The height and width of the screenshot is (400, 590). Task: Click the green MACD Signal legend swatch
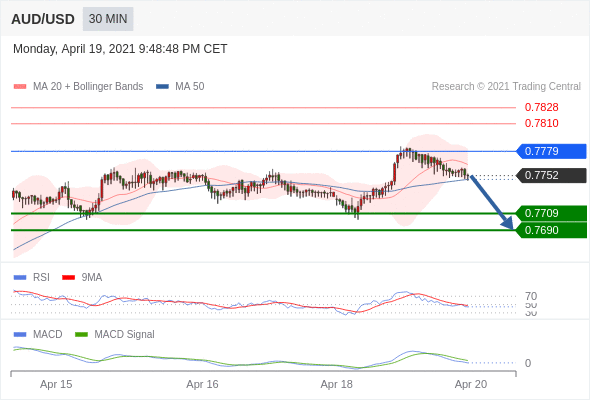81,335
